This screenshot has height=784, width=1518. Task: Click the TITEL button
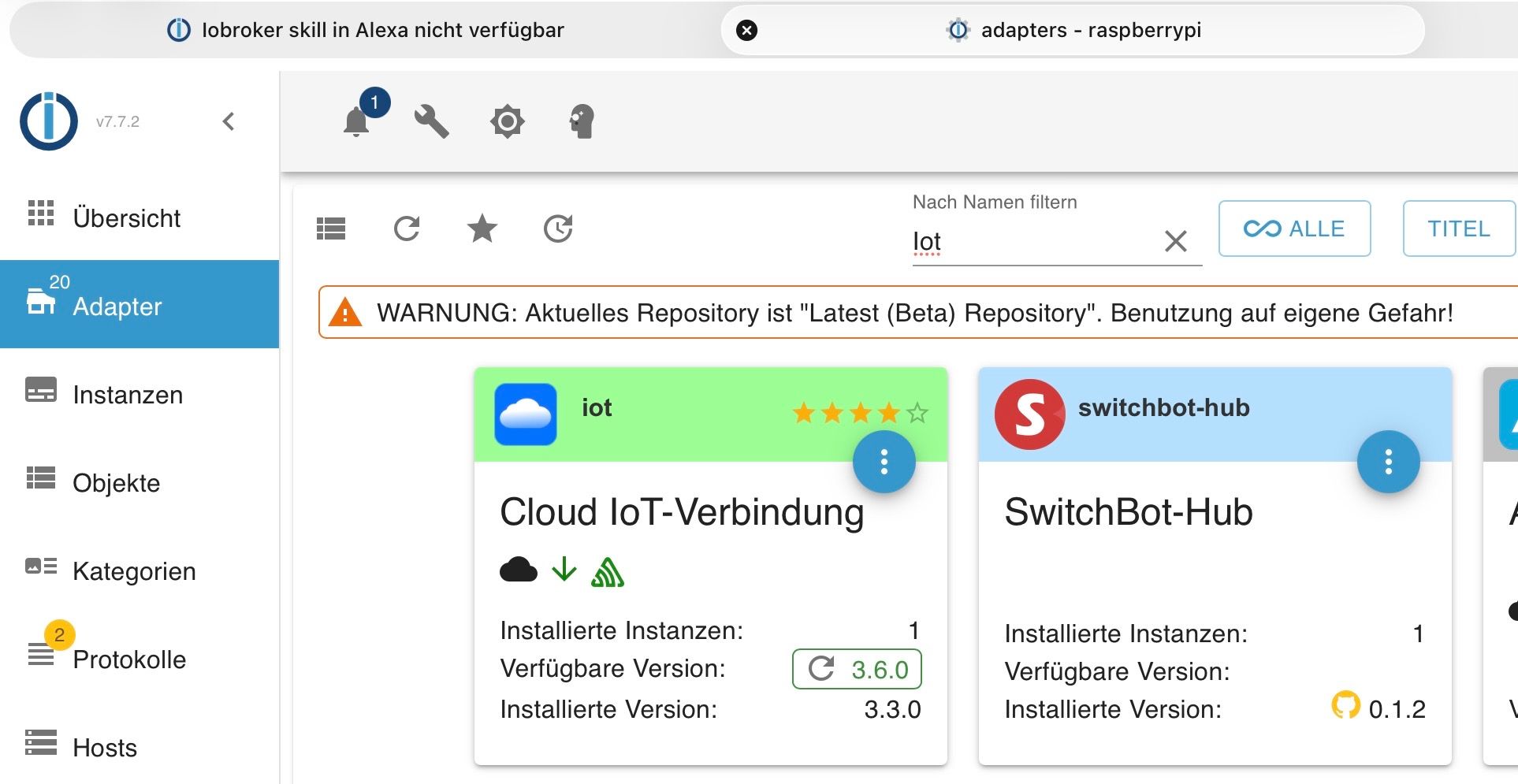click(x=1458, y=229)
